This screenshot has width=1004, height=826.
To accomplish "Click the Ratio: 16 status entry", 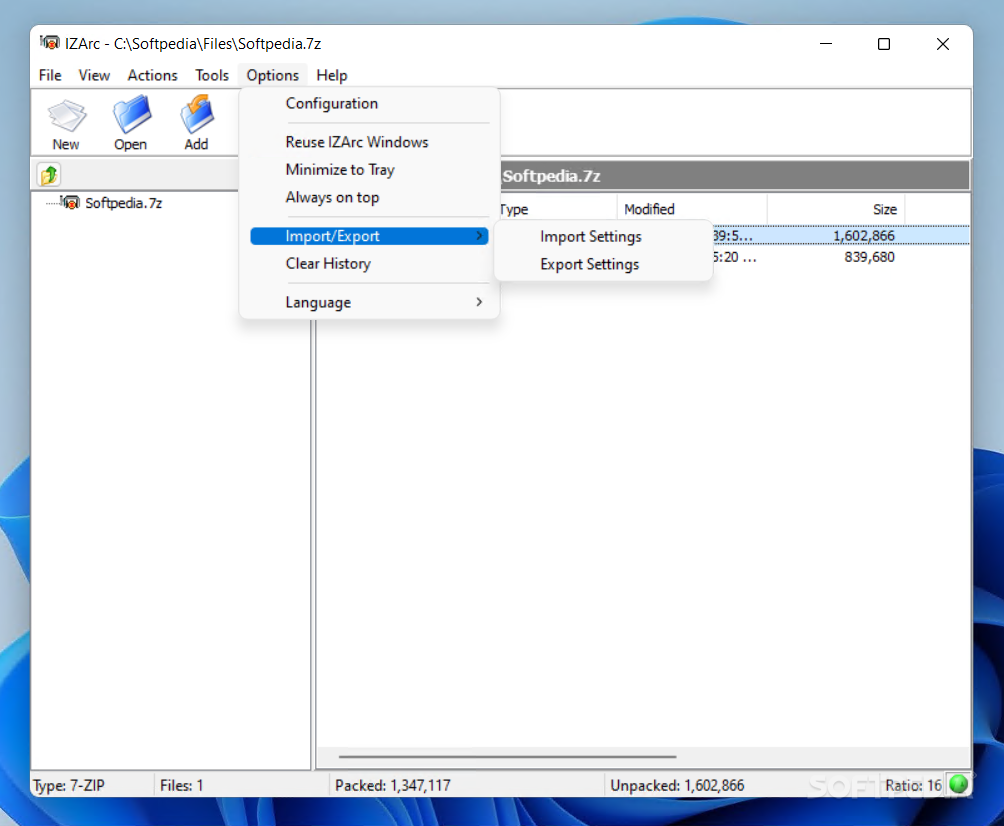I will 913,785.
